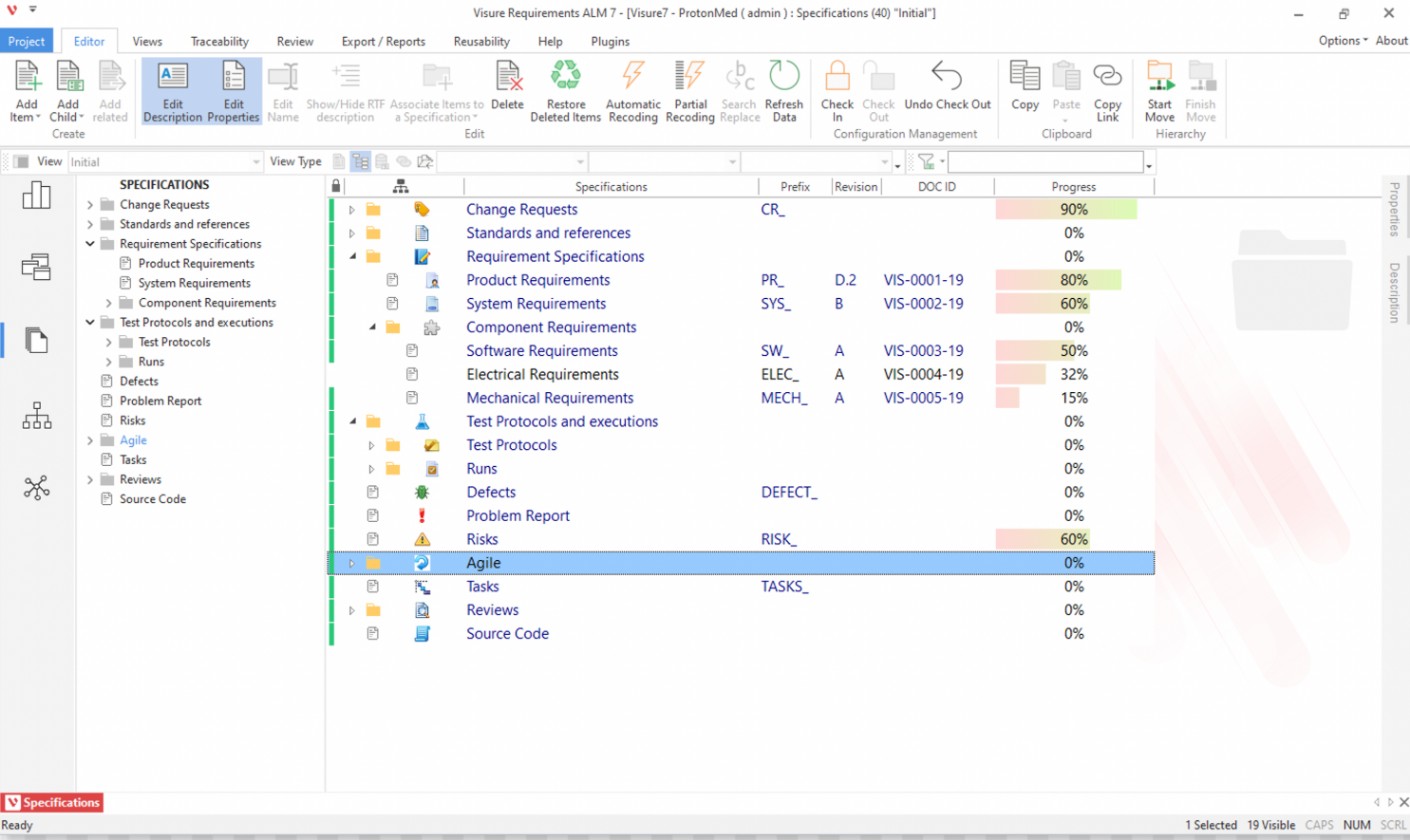Click the Refresh Data icon
This screenshot has width=1410, height=840.
(784, 77)
